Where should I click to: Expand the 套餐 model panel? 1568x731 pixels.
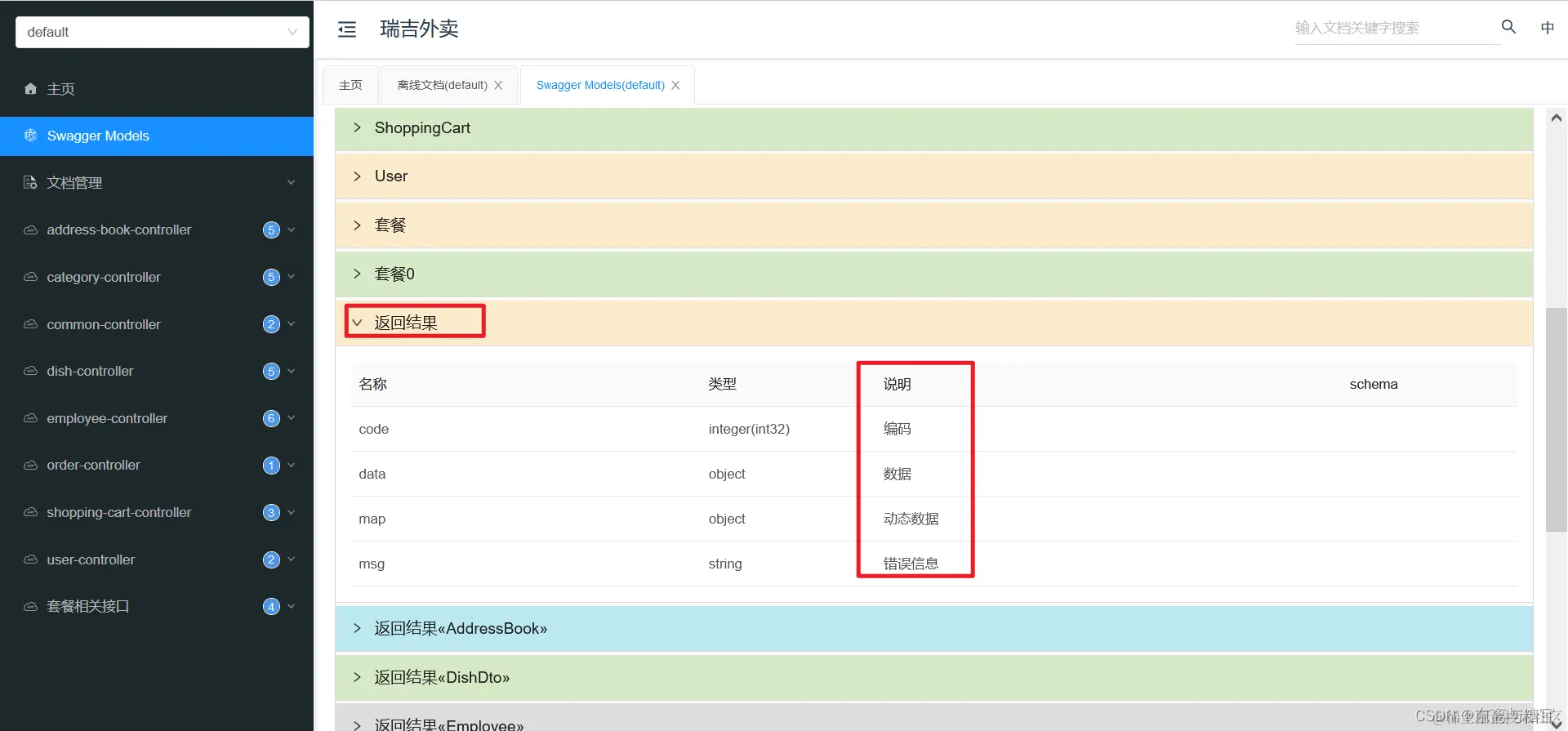pos(933,225)
